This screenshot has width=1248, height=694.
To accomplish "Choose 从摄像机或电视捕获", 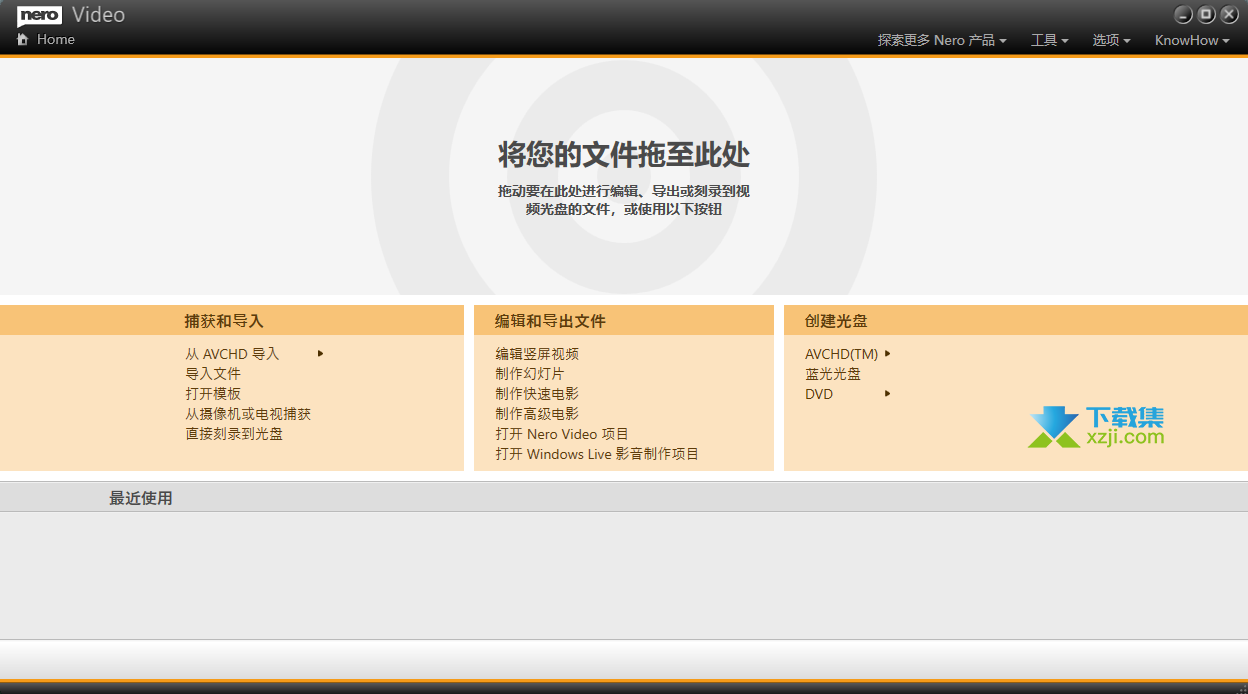I will tap(248, 414).
